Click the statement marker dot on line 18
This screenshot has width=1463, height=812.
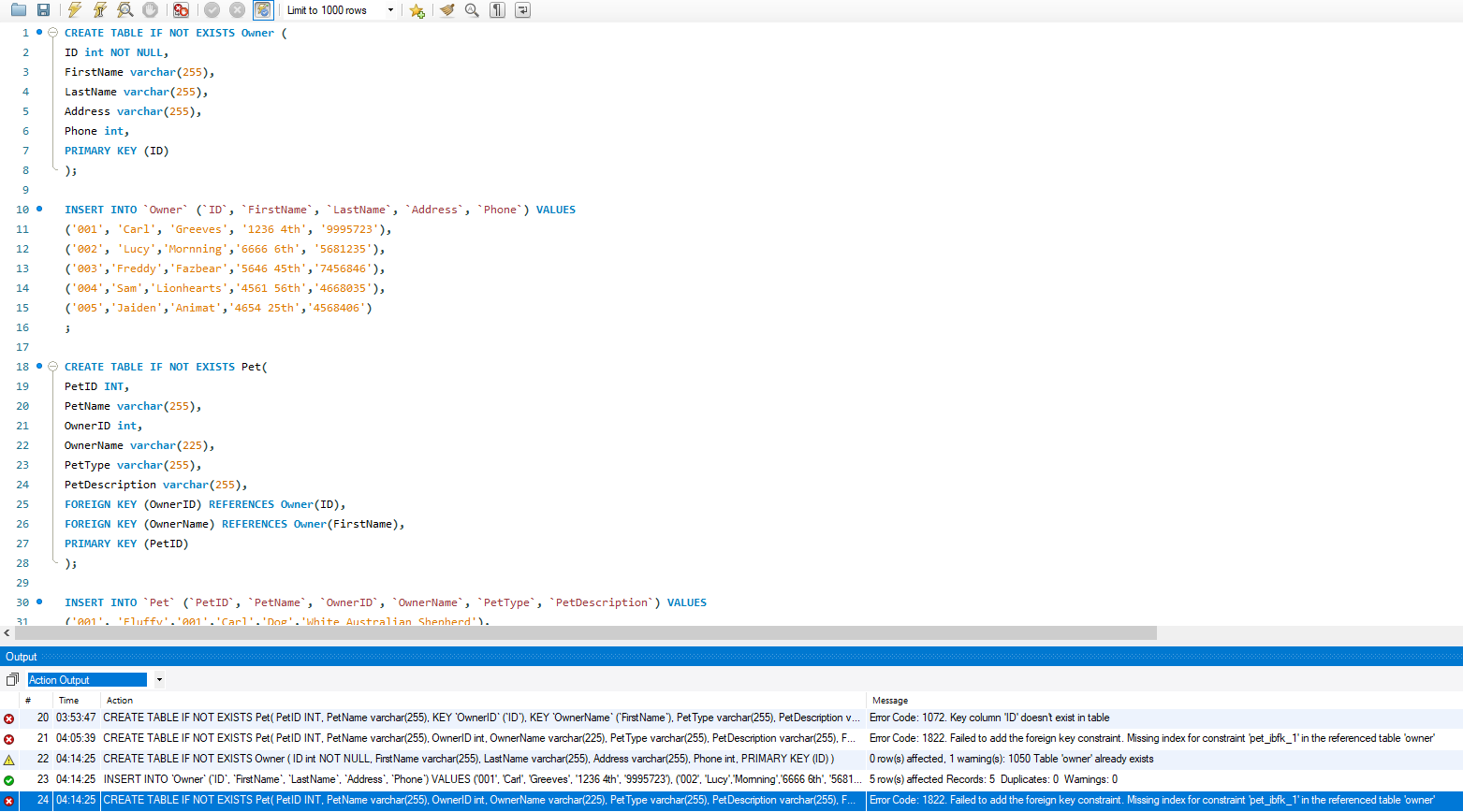39,366
